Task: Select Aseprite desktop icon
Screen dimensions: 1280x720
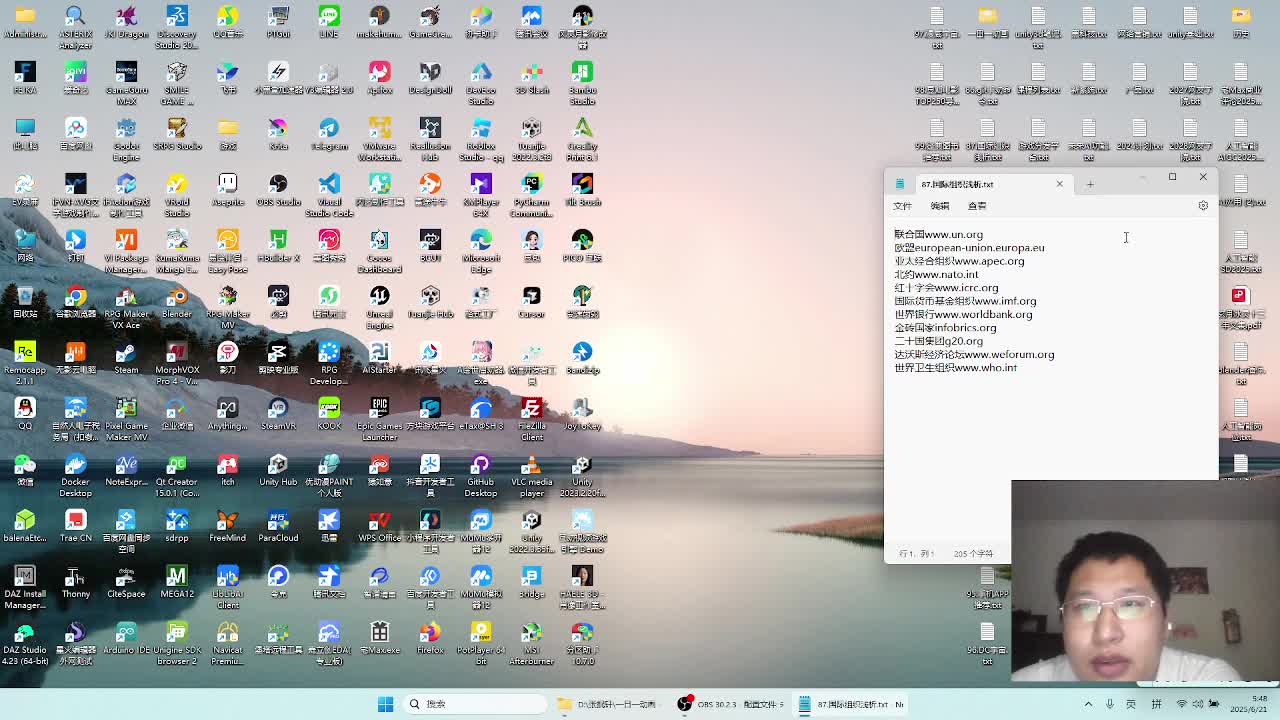Action: (228, 190)
